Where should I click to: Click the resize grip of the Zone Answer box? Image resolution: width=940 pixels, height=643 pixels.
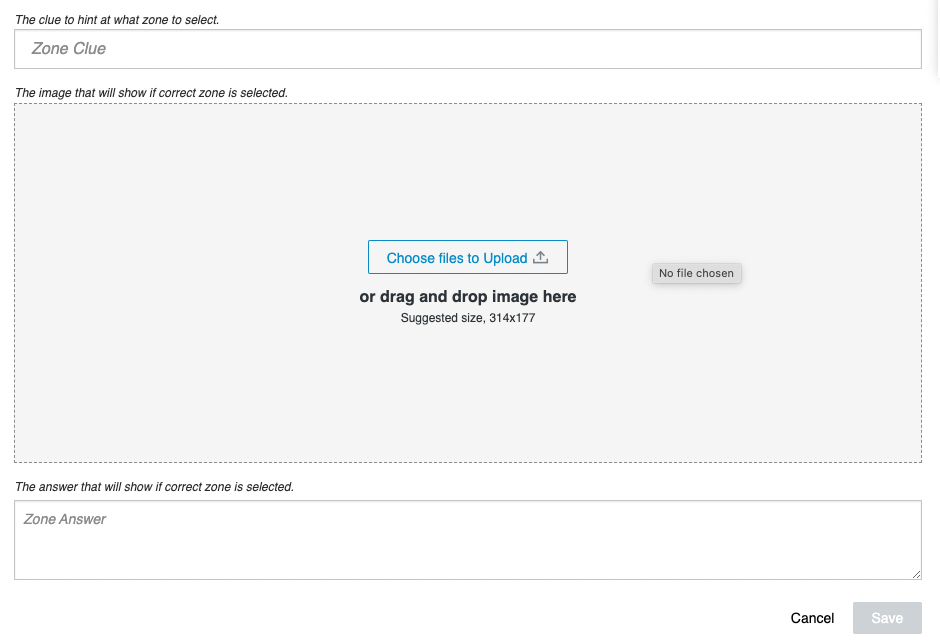click(x=916, y=573)
